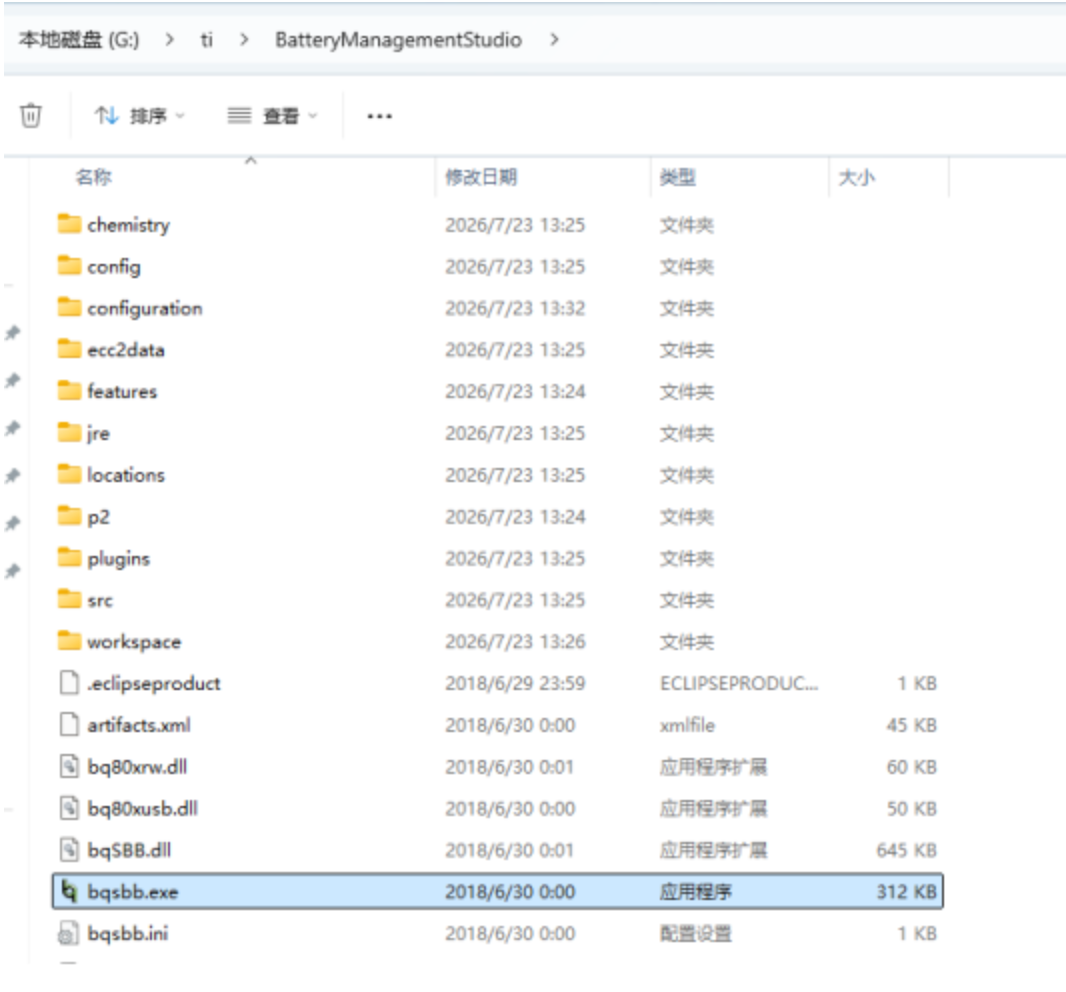Select the bqSBB.dll file name
The width and height of the screenshot is (1066, 992).
tap(129, 851)
